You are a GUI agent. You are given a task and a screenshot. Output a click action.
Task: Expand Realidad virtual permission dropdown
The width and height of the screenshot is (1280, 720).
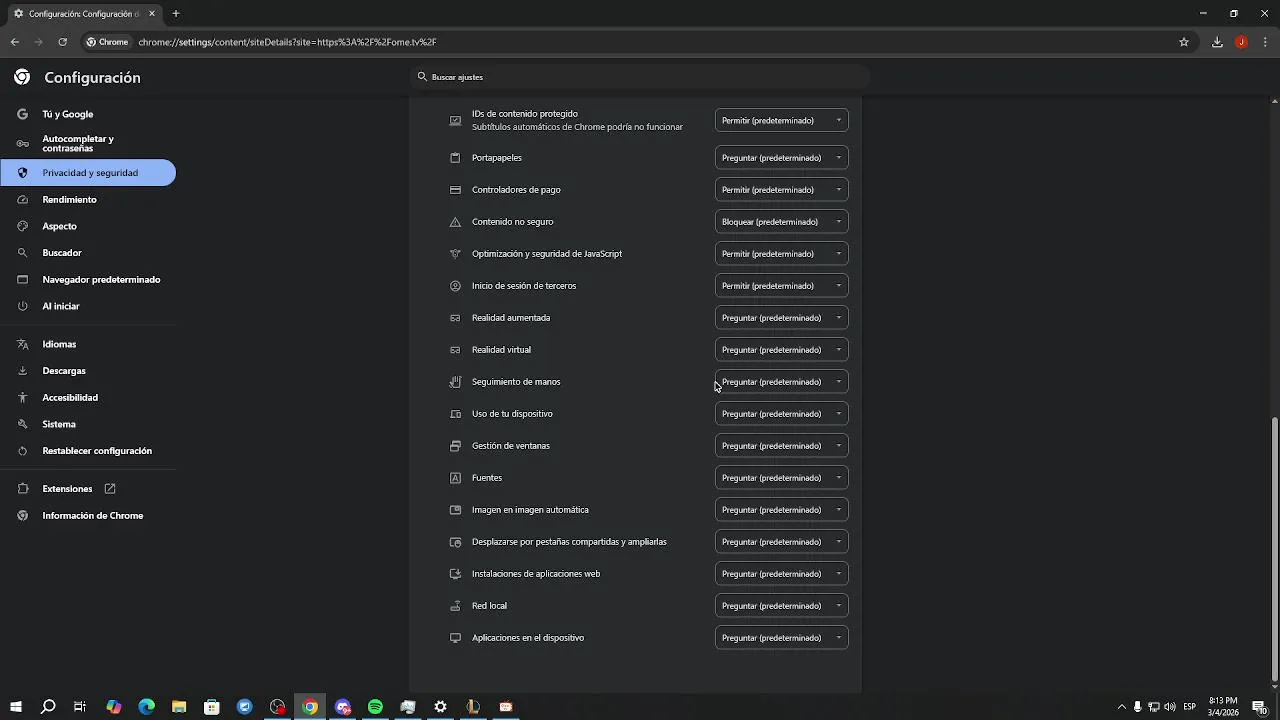[782, 350]
